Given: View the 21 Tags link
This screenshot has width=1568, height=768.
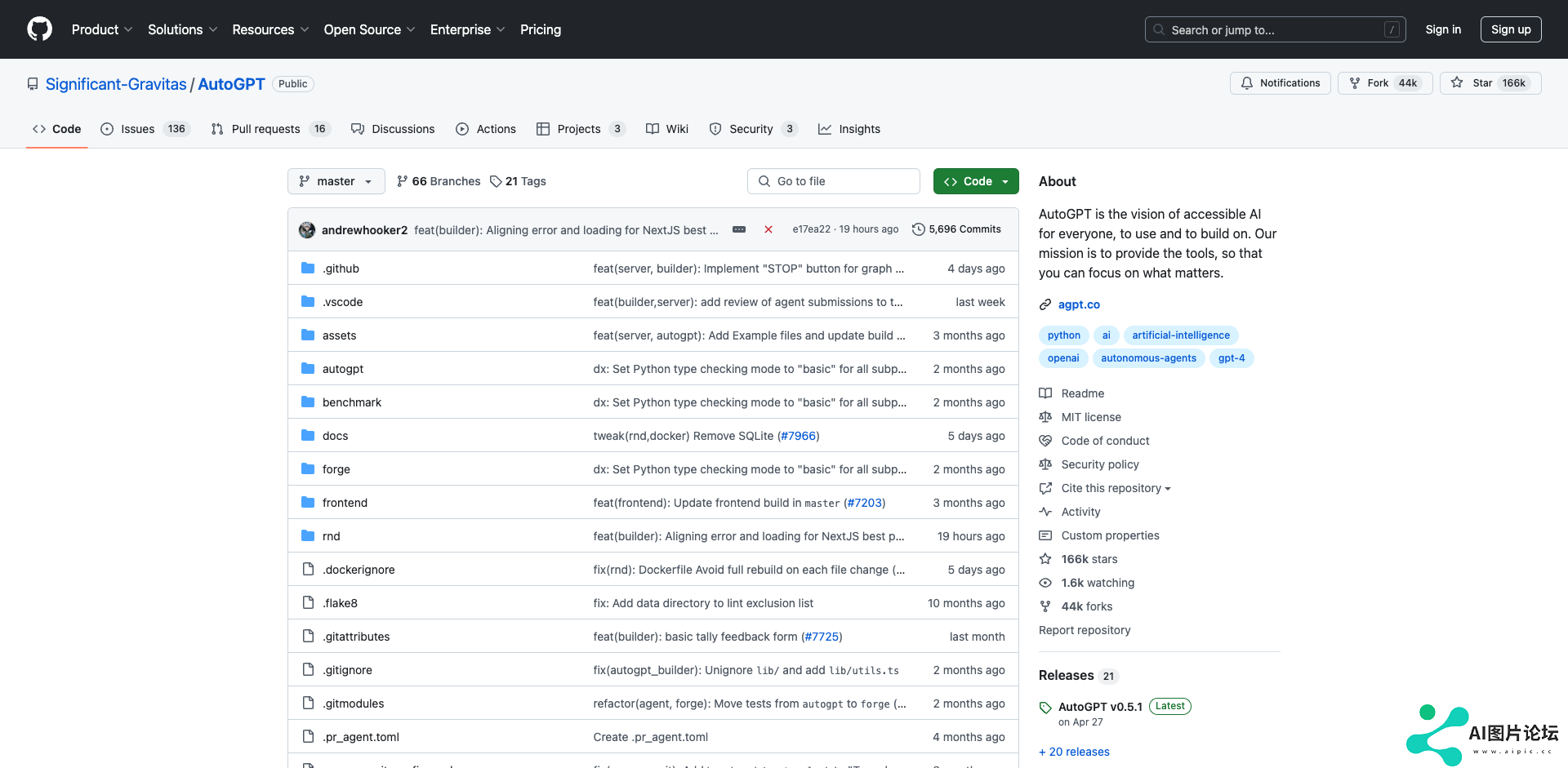Looking at the screenshot, I should tap(518, 181).
